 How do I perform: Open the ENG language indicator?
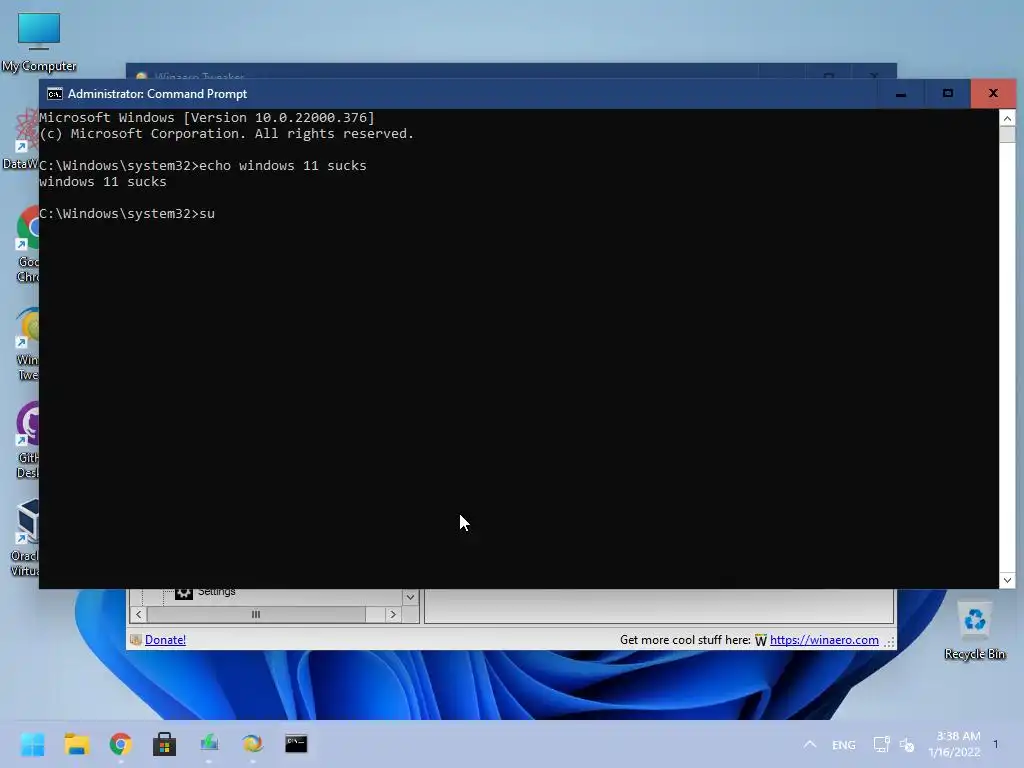click(x=844, y=744)
